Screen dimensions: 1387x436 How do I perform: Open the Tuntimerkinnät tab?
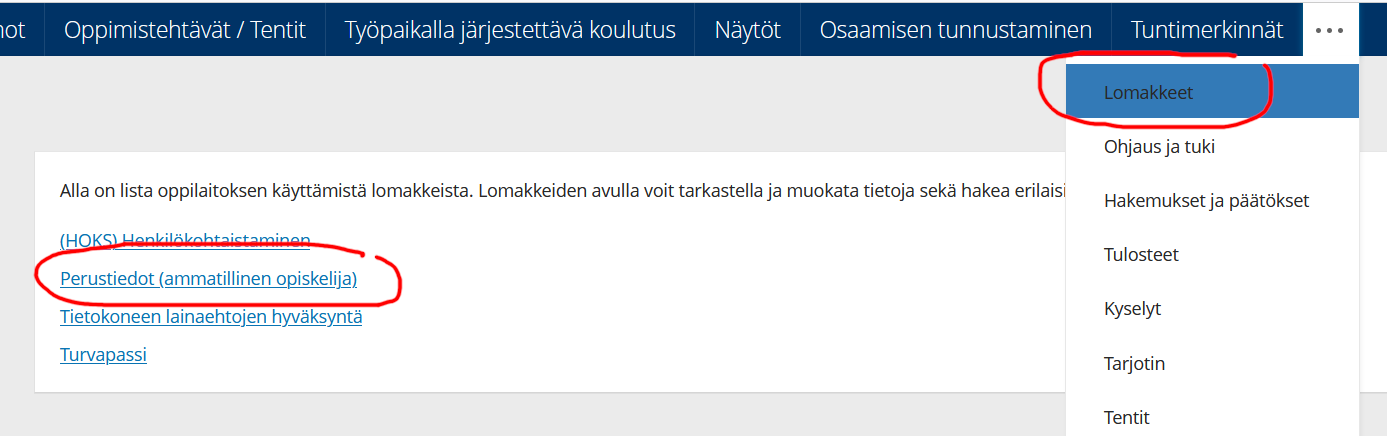click(1206, 30)
